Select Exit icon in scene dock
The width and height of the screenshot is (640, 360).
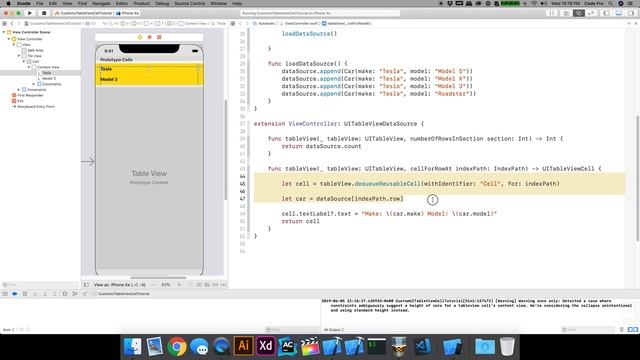[159, 37]
